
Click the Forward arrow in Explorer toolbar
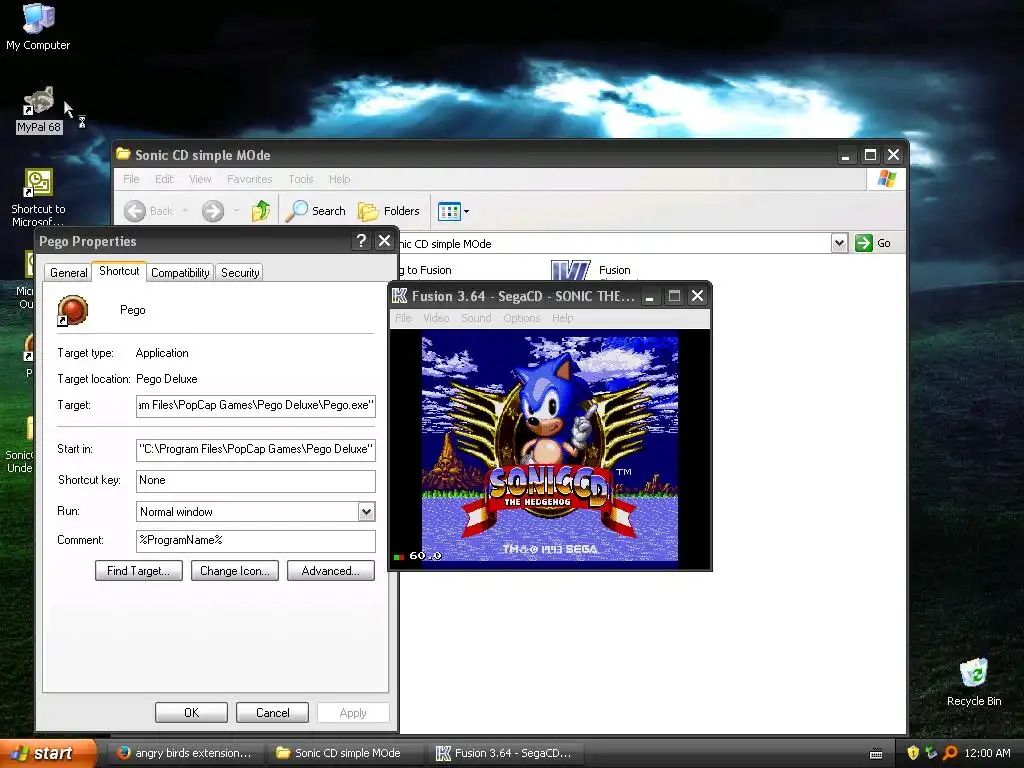213,211
